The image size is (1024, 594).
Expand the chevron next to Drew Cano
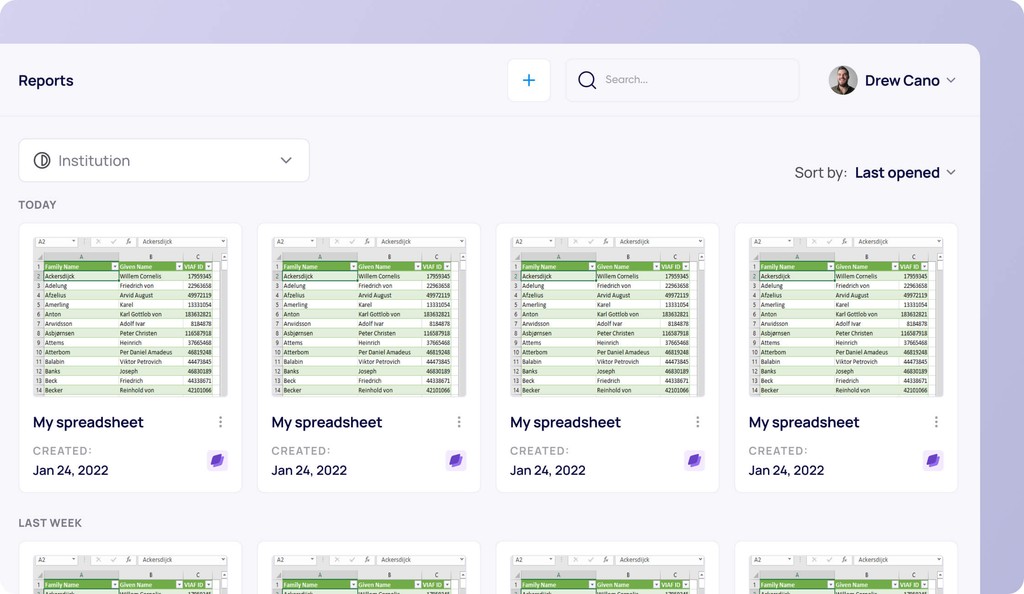coord(951,80)
